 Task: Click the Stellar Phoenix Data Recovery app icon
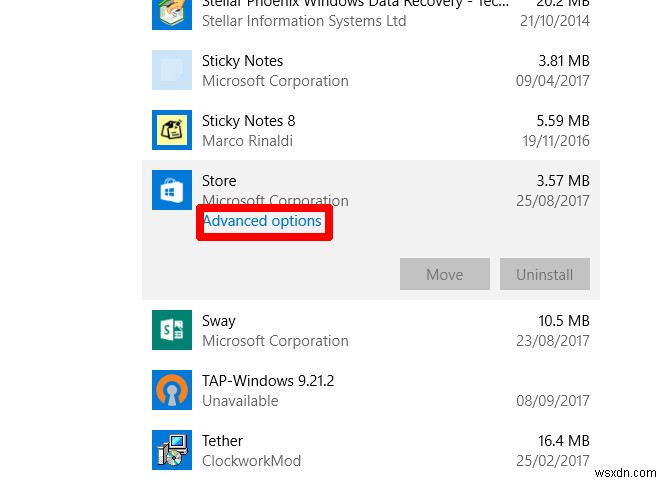(x=172, y=14)
